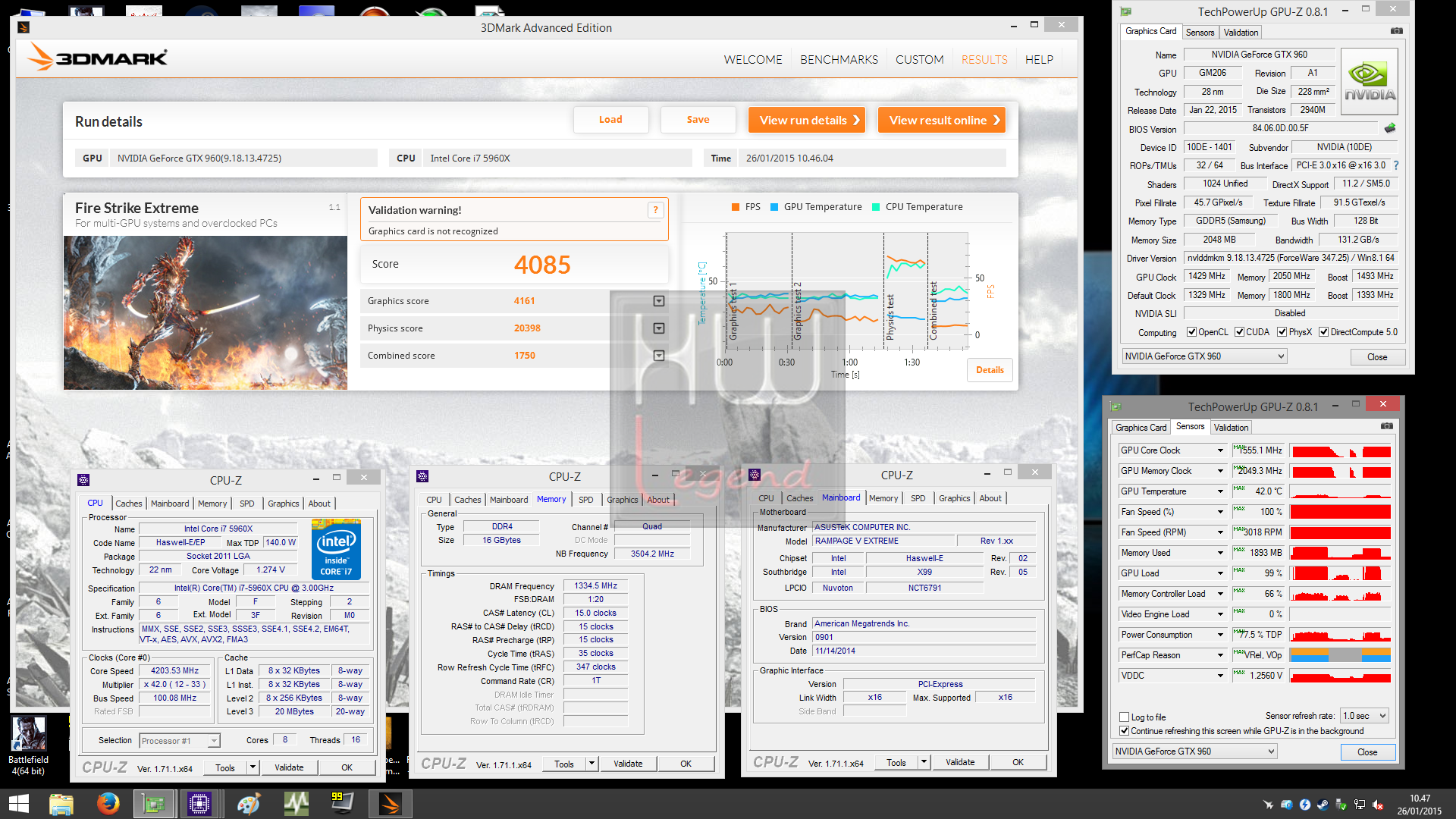Click the Steam tray icon

1323,805
